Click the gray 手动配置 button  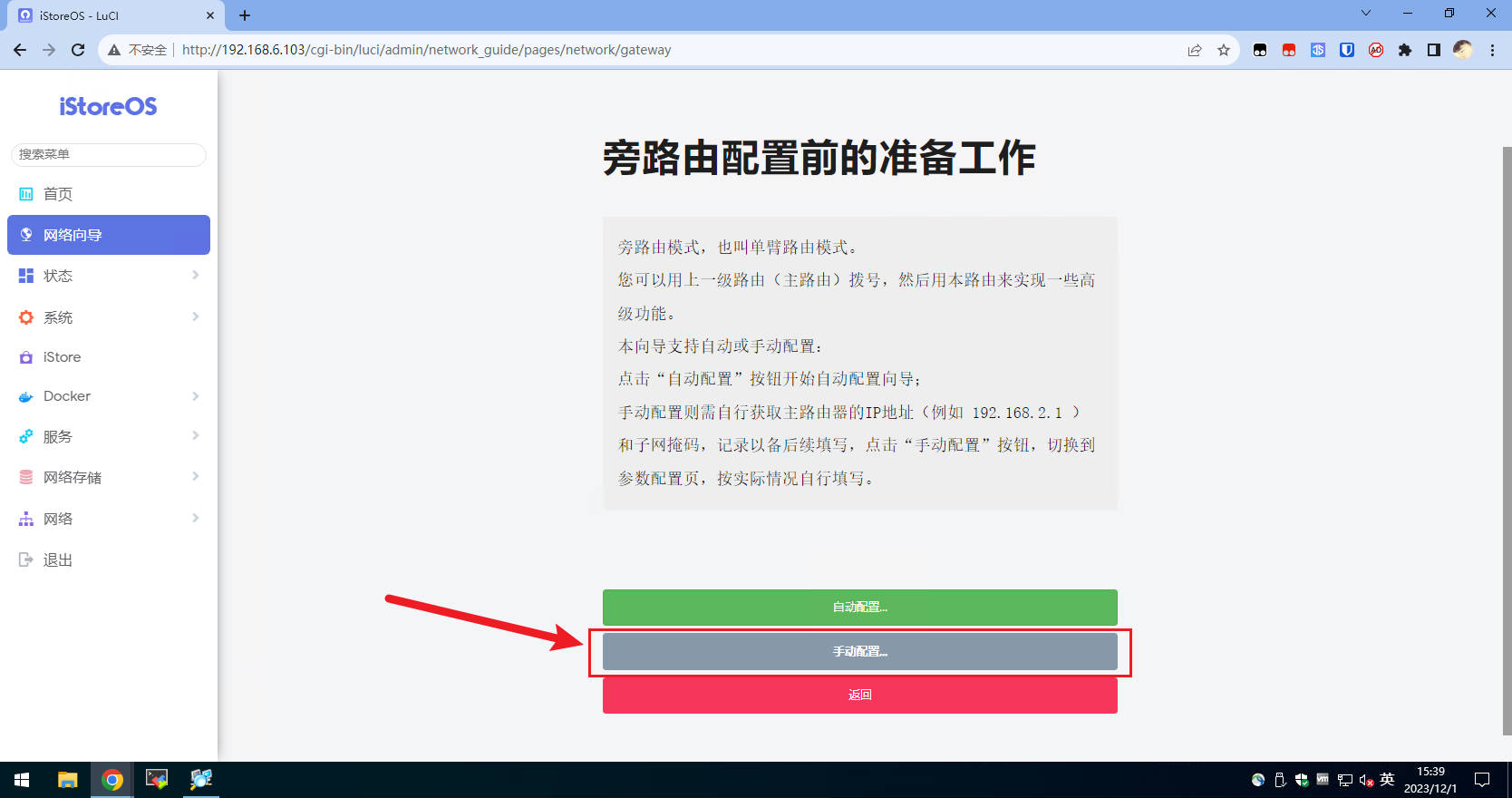(x=860, y=651)
